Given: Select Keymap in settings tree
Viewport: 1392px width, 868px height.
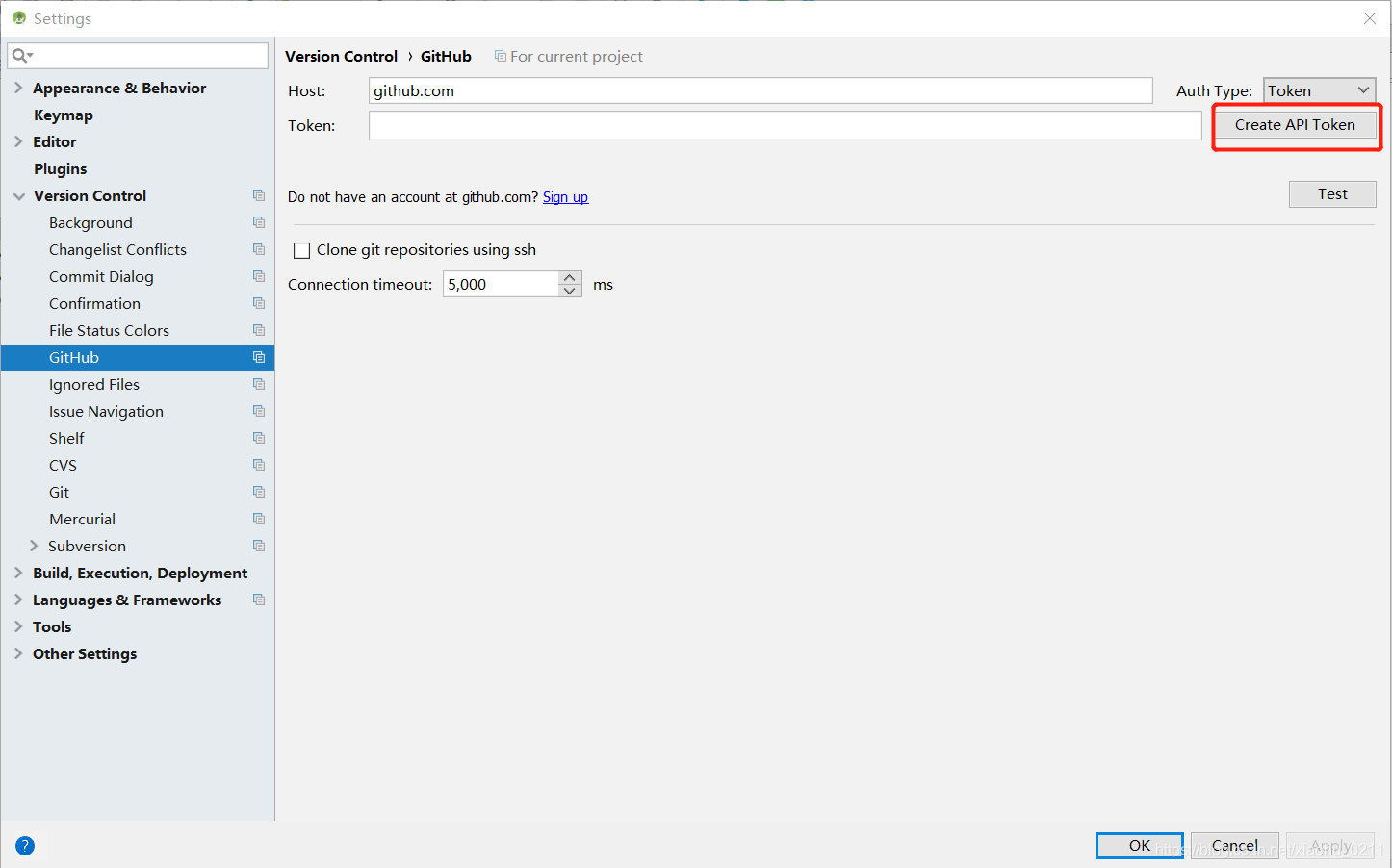Looking at the screenshot, I should click(64, 115).
